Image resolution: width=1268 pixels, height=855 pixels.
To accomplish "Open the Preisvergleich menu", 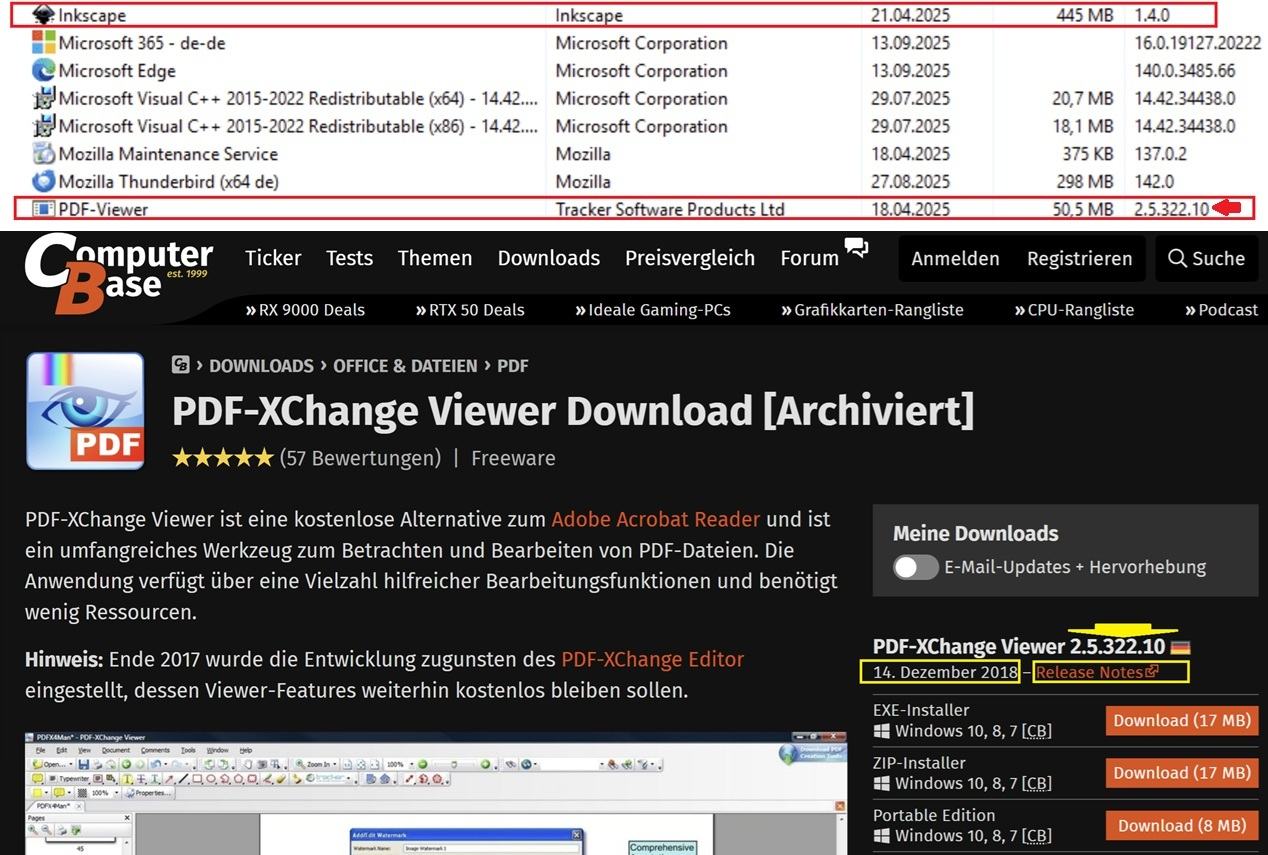I will pyautogui.click(x=690, y=258).
